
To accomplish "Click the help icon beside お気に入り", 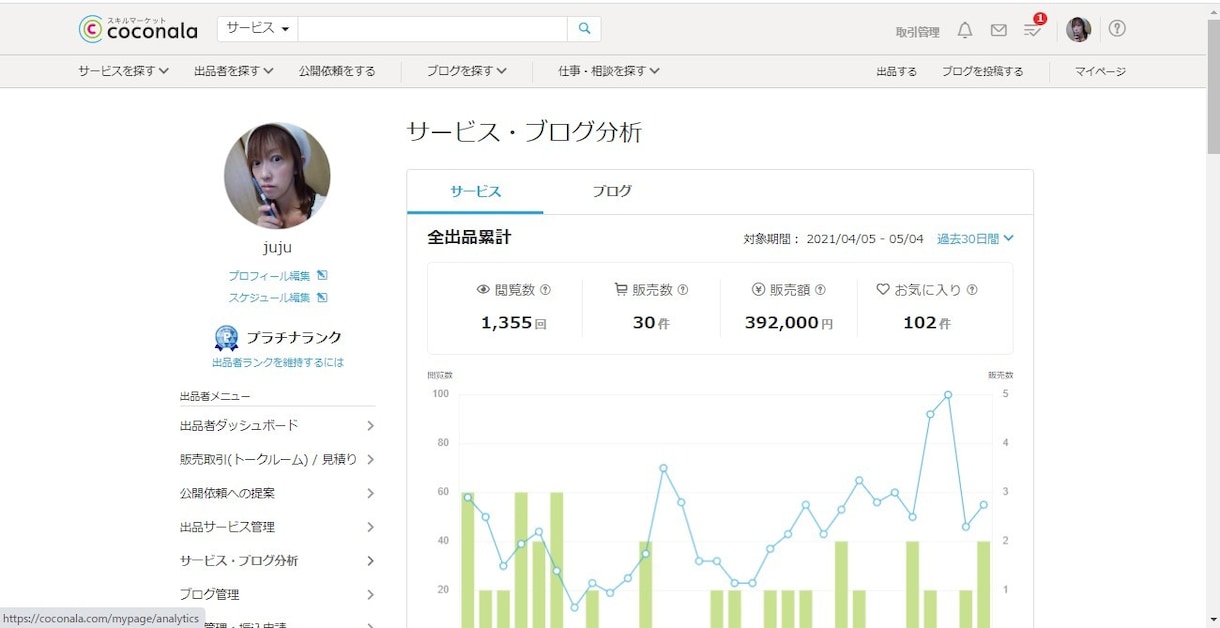I will pos(972,290).
